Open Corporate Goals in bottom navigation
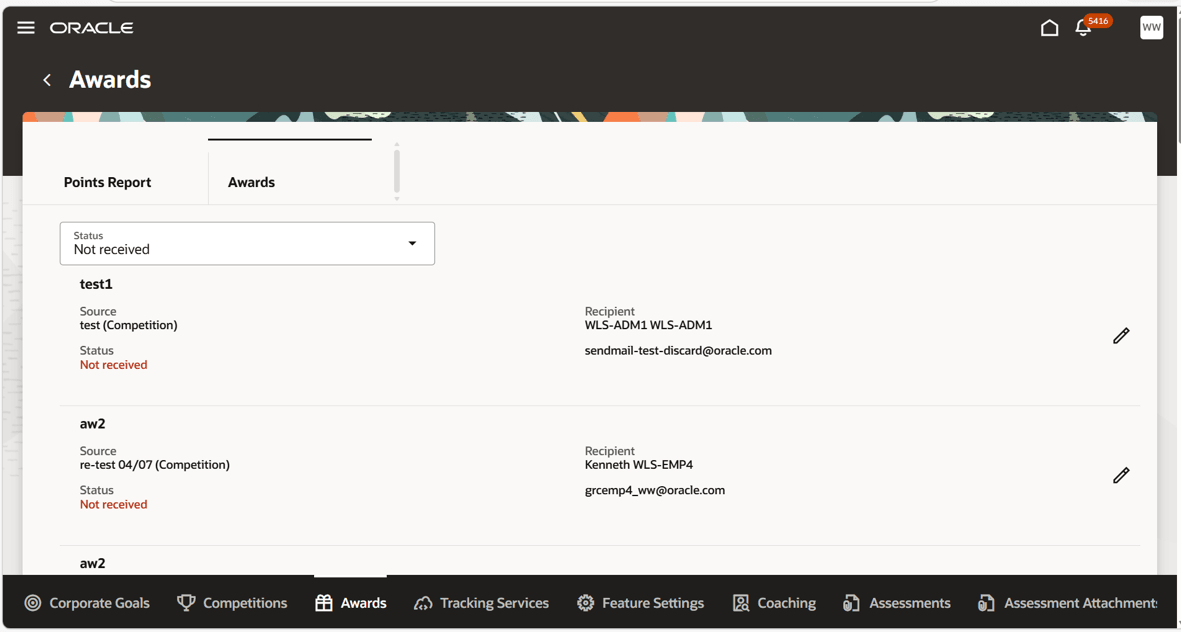 [x=87, y=603]
